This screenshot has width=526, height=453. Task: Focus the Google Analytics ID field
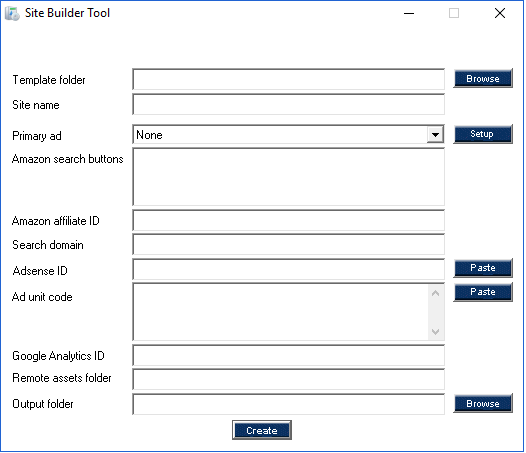pyautogui.click(x=288, y=355)
